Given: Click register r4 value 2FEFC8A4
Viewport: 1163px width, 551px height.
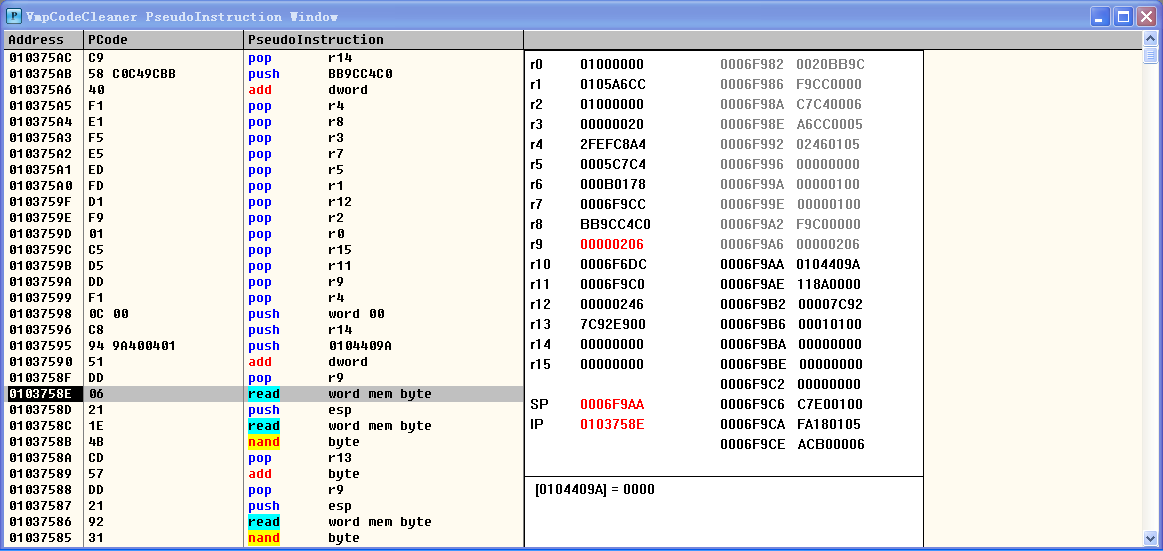Looking at the screenshot, I should tap(612, 144).
